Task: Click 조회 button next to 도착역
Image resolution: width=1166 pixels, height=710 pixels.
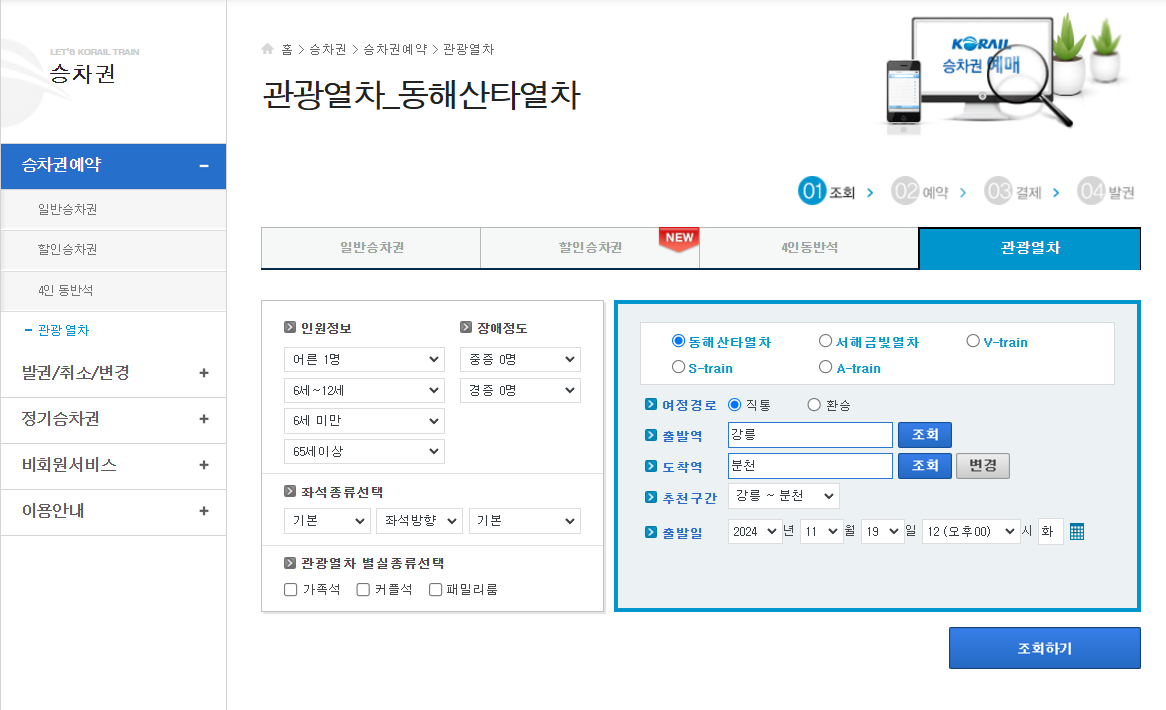Action: pos(925,466)
